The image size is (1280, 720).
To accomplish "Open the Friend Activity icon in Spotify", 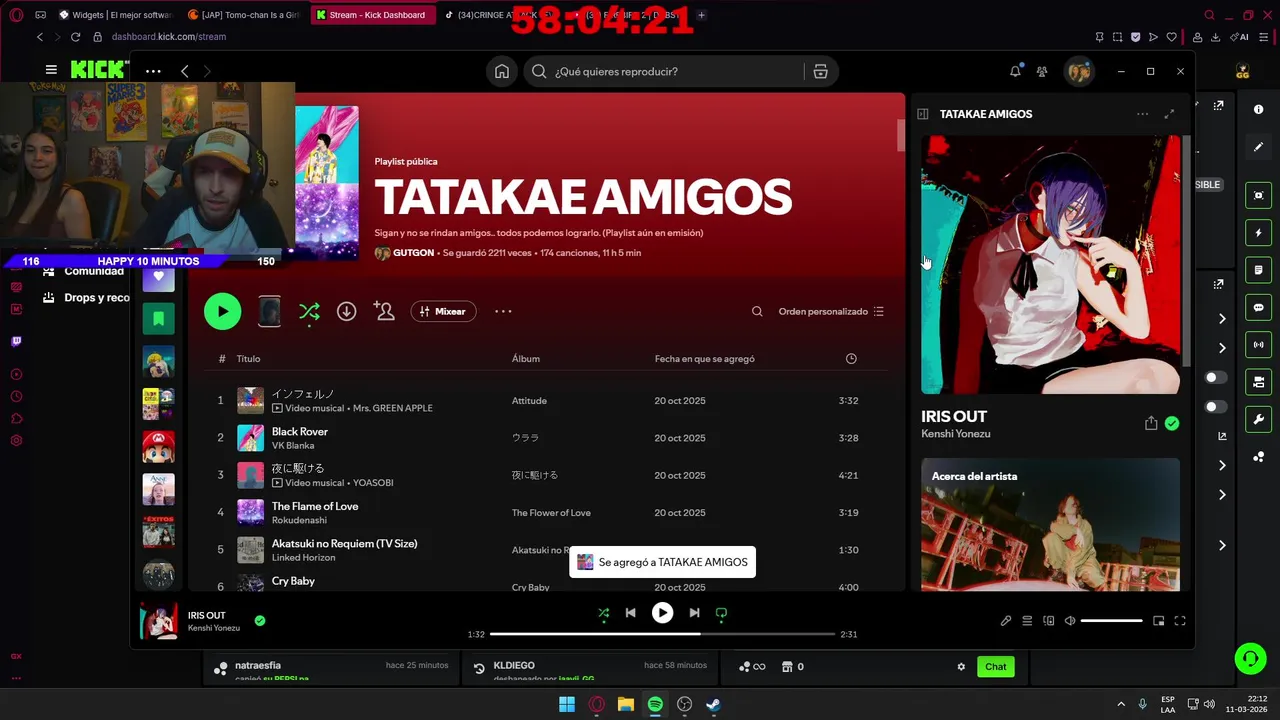I will (1042, 71).
